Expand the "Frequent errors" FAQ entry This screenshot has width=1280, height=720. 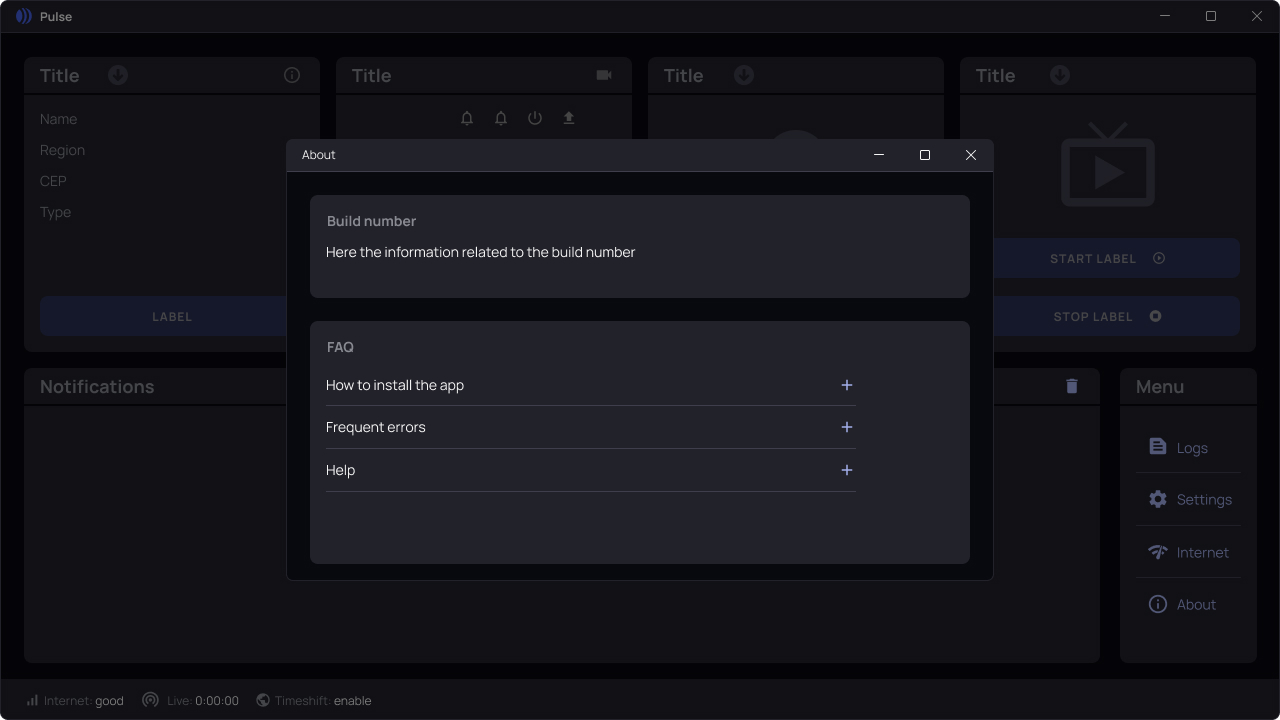590,427
